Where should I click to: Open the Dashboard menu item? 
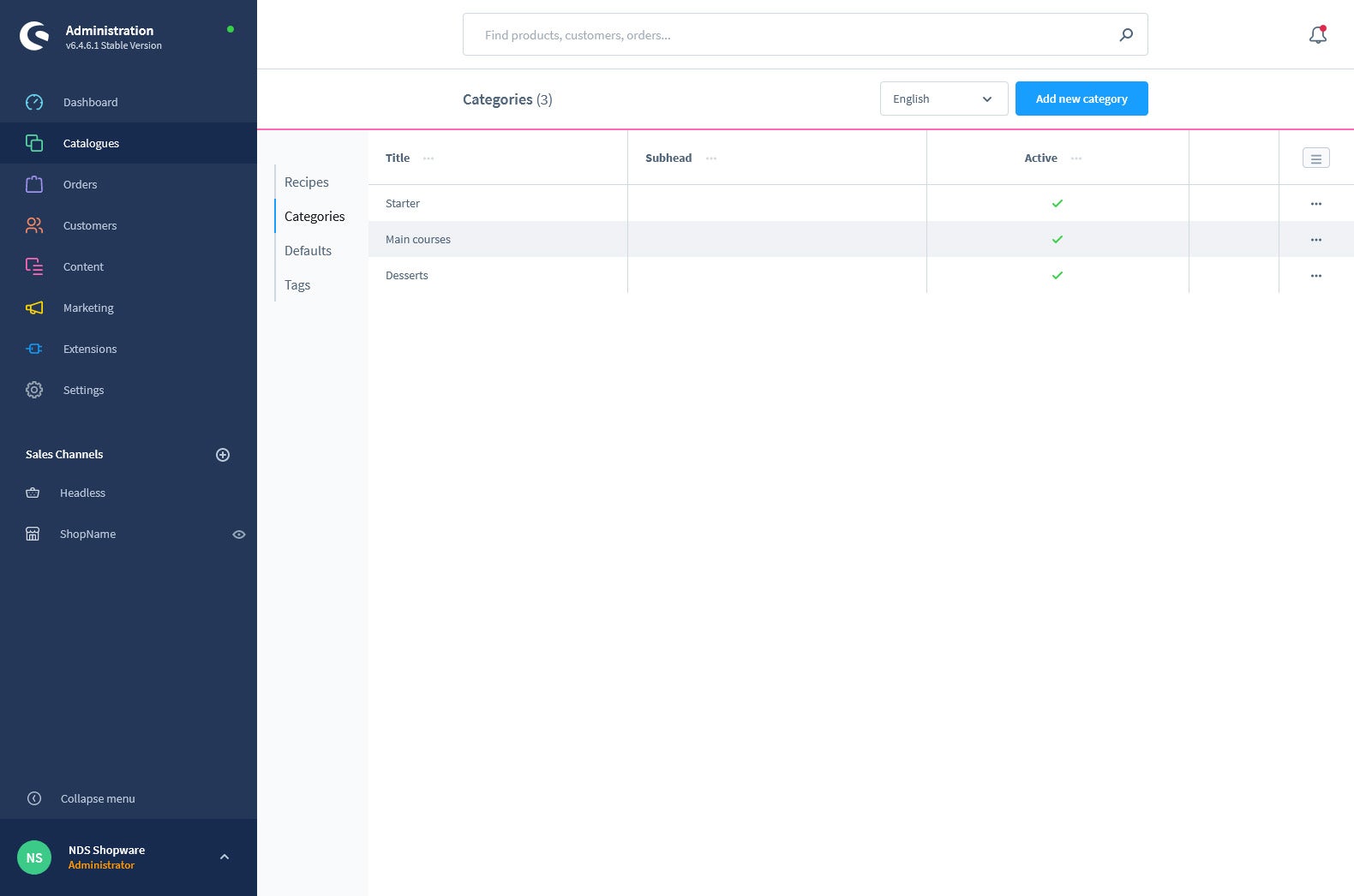pyautogui.click(x=91, y=102)
